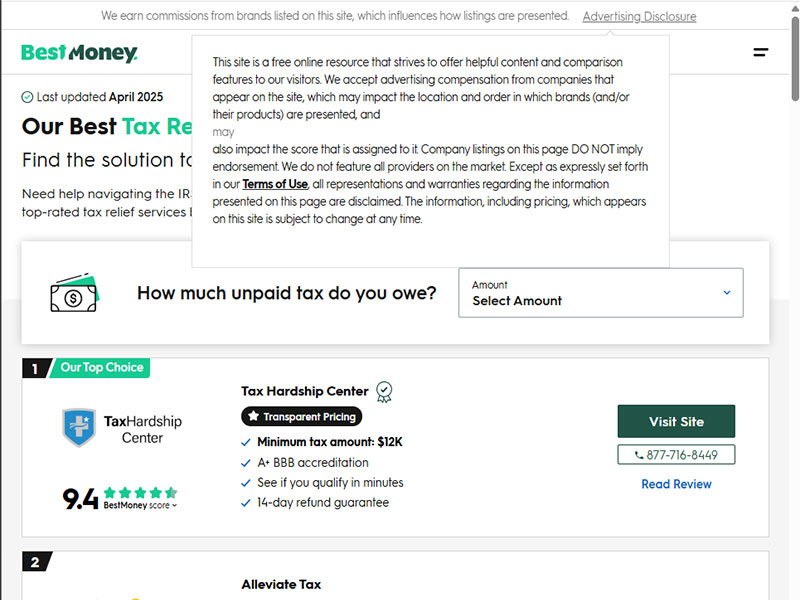The image size is (800, 600).
Task: Click the A+ BBB accreditation text
Action: (313, 463)
